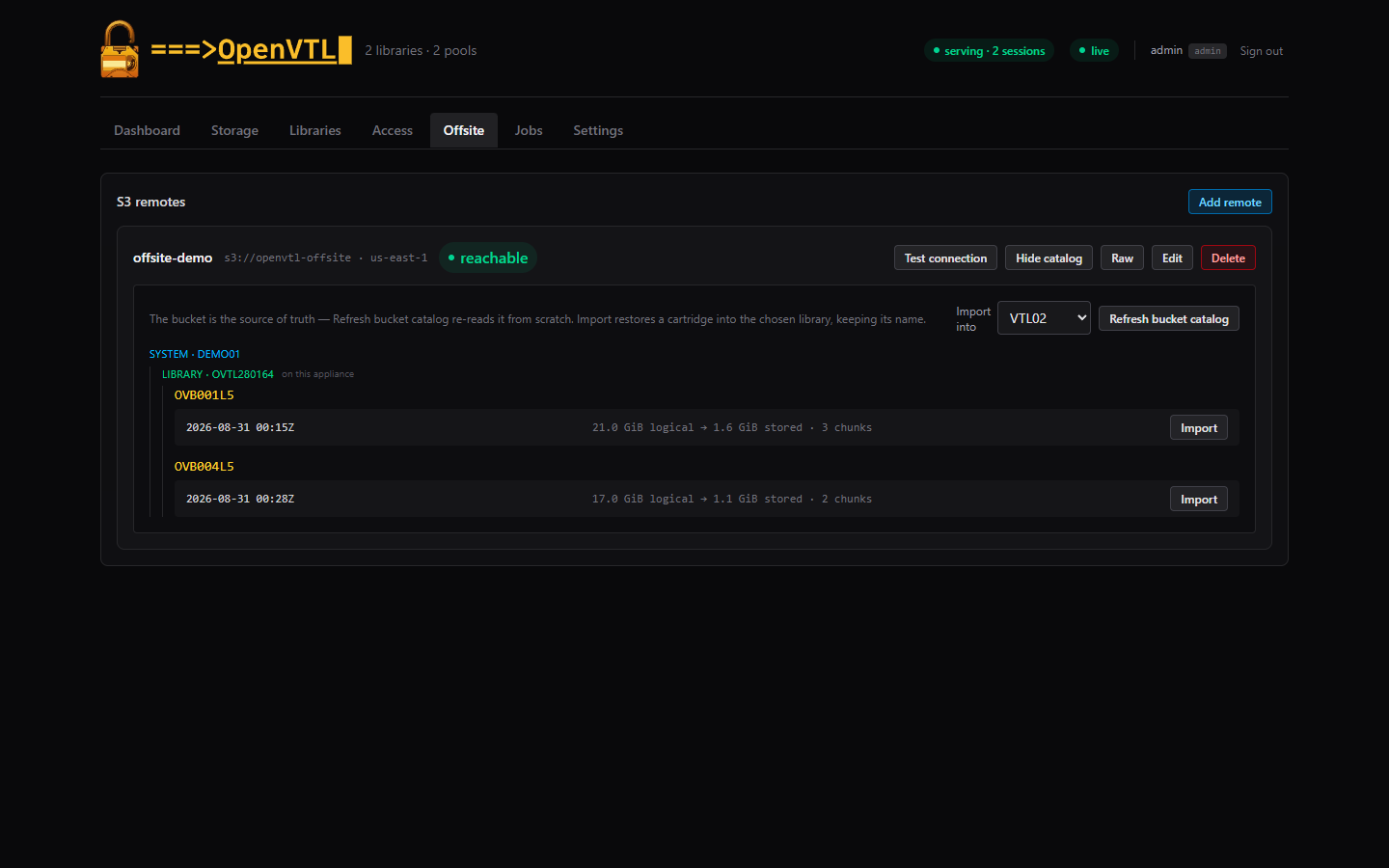1389x868 pixels.
Task: Open the Dashboard tab
Action: click(147, 130)
